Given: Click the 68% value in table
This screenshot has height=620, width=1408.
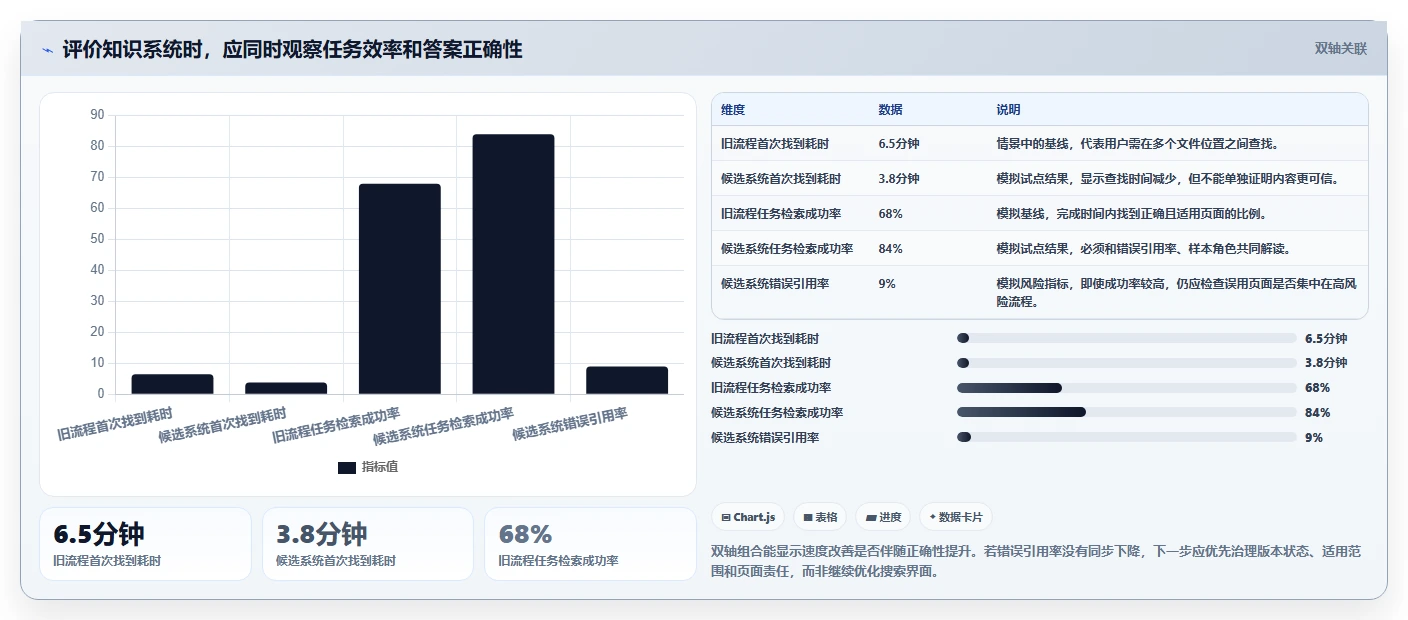Looking at the screenshot, I should point(891,214).
